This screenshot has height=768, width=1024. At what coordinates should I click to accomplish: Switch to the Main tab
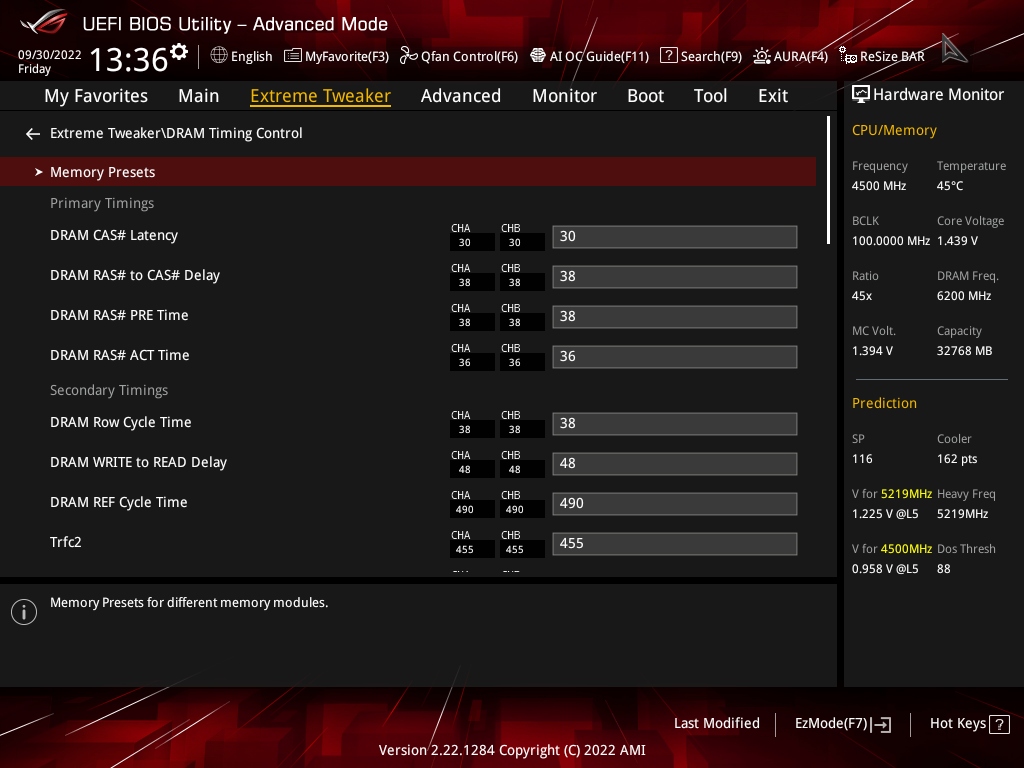[x=199, y=96]
